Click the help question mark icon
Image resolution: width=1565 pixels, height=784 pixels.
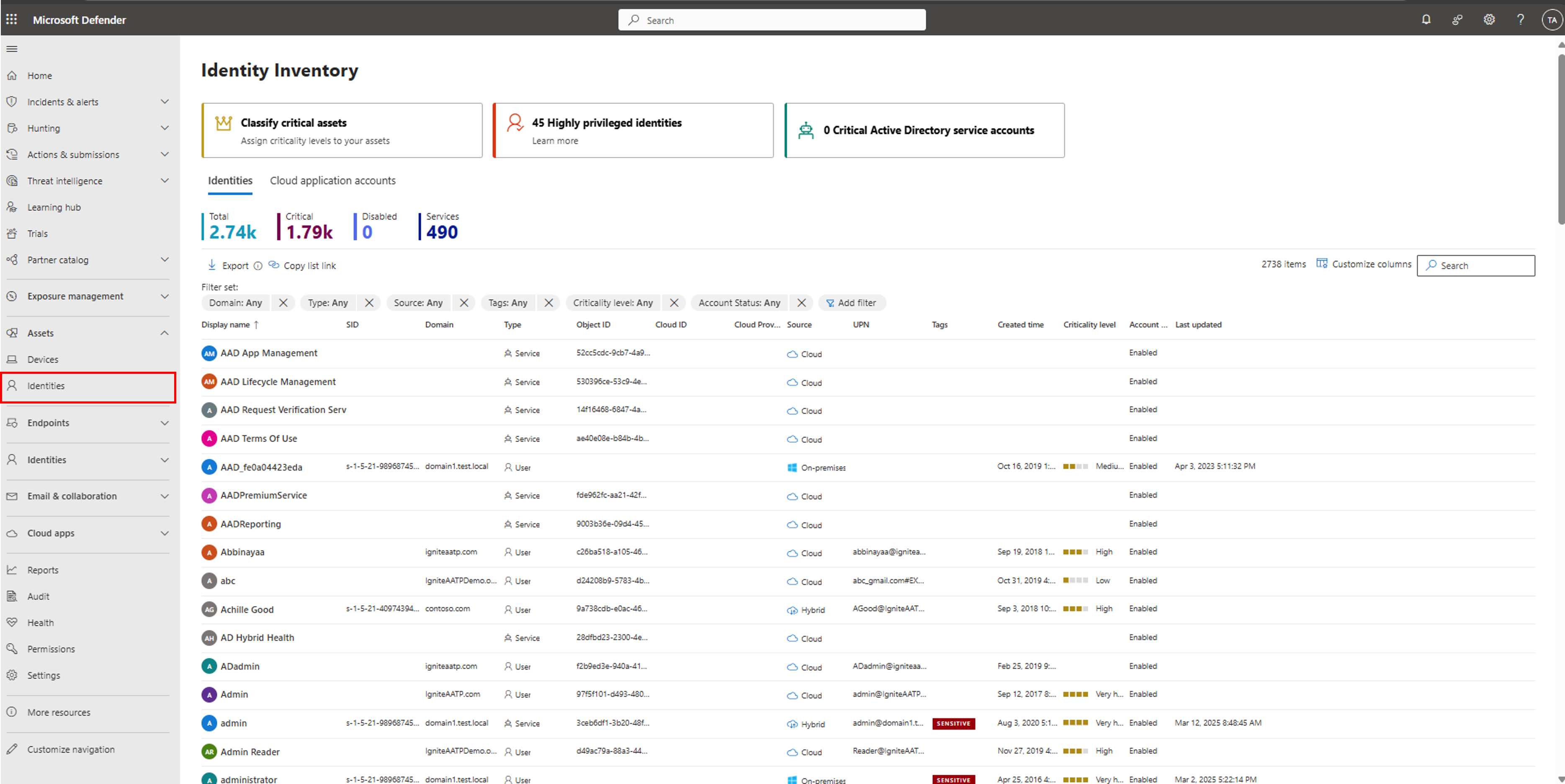click(1520, 19)
